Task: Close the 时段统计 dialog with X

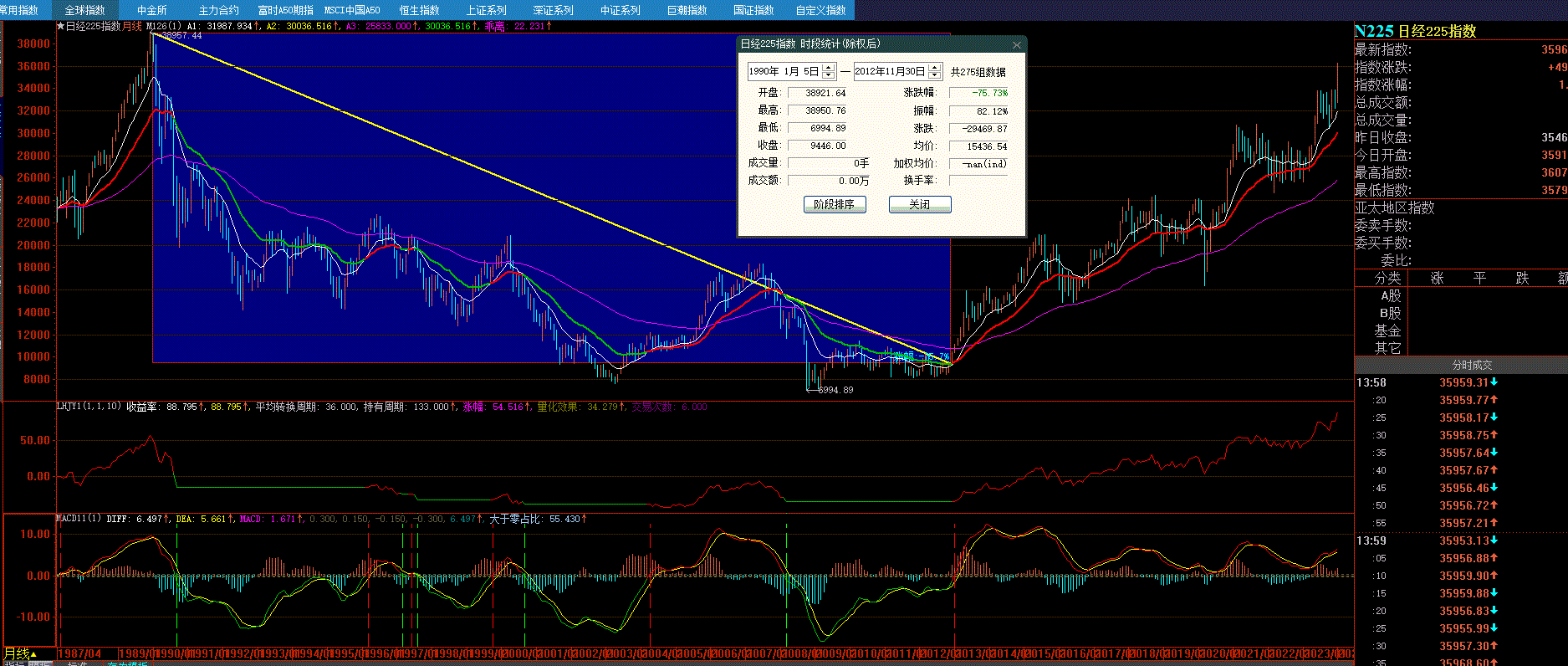Action: (x=1017, y=44)
